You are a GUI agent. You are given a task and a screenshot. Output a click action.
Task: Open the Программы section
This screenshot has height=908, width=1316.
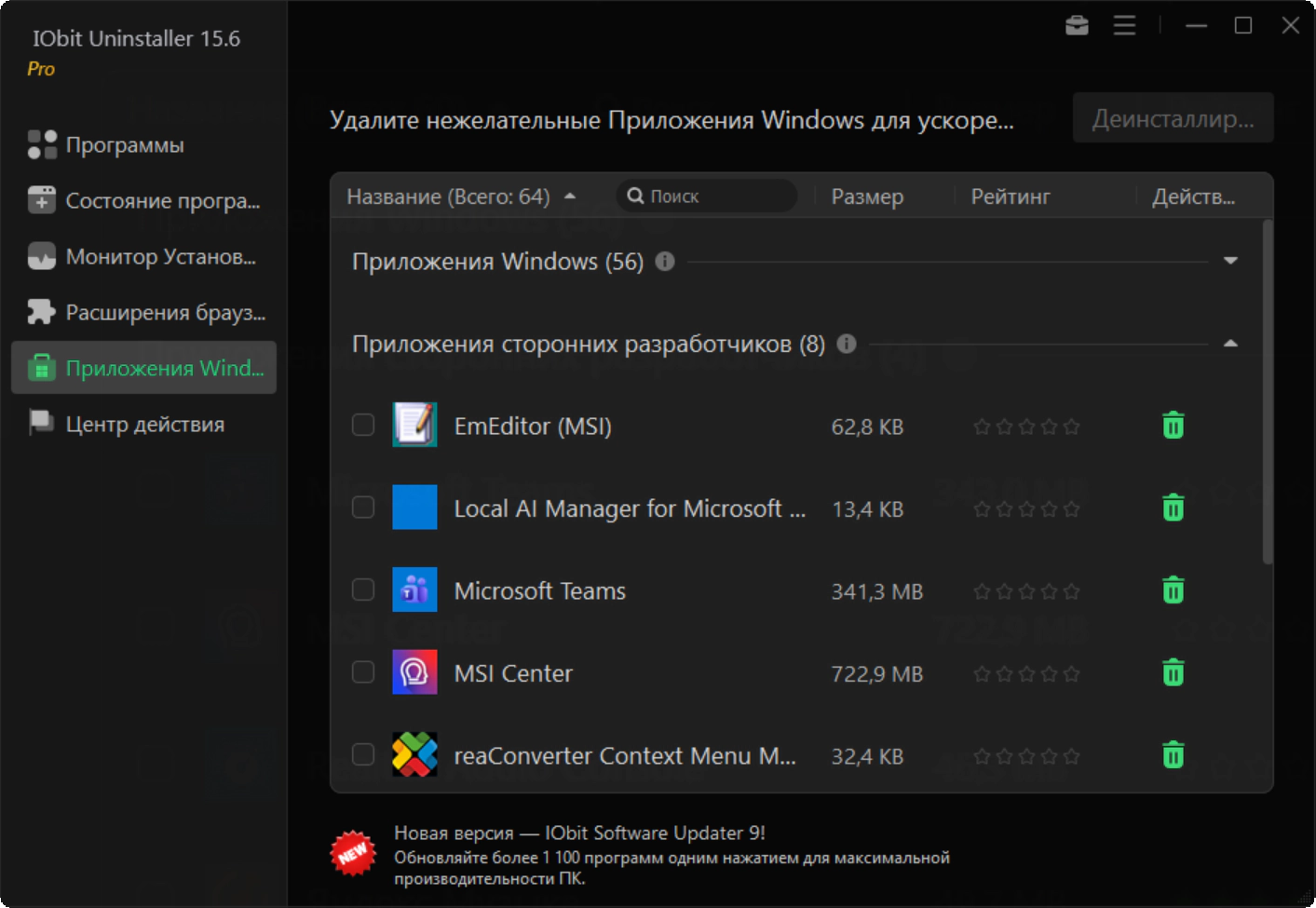(143, 144)
